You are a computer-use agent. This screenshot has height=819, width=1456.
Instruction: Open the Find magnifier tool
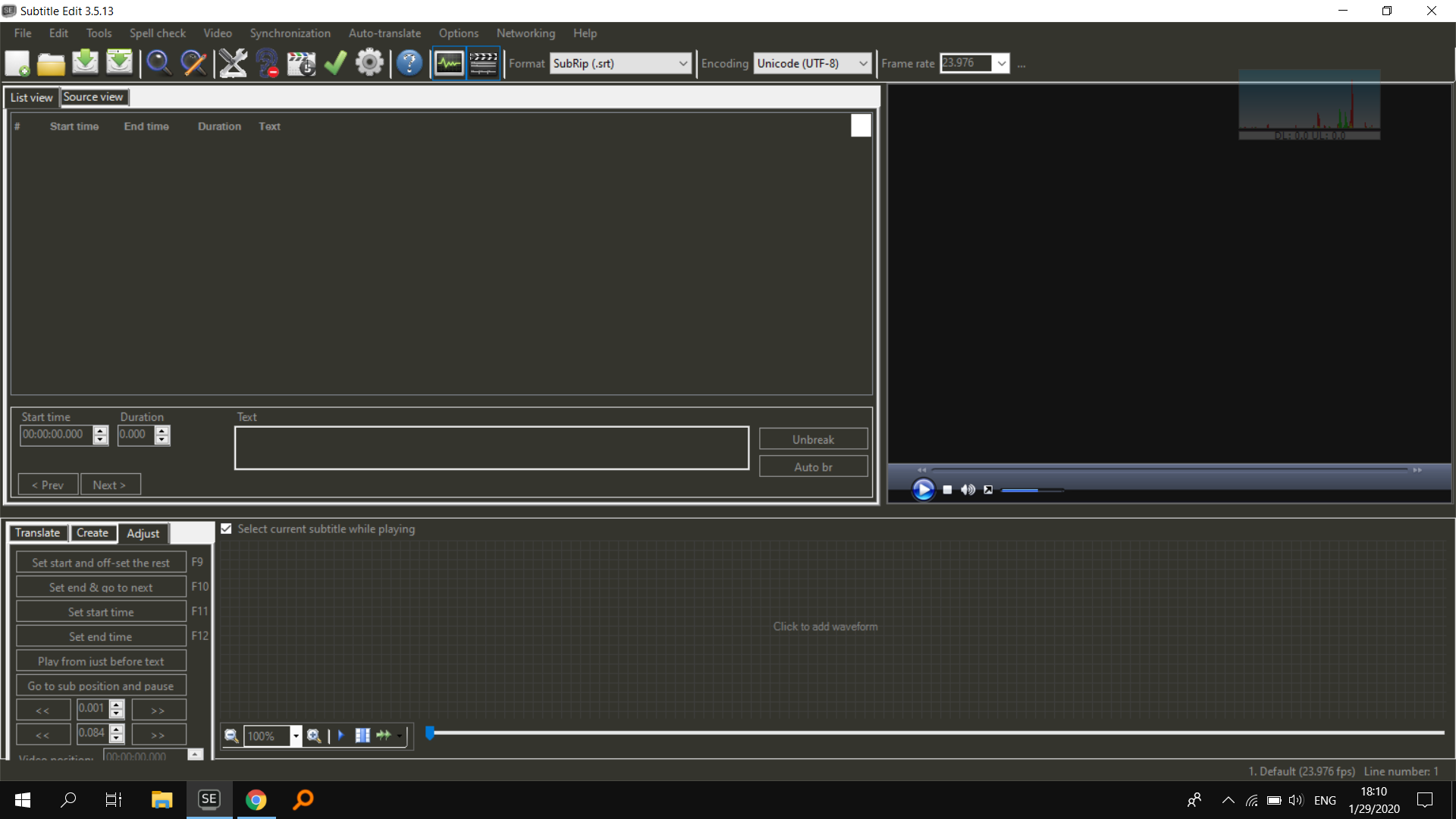click(158, 63)
